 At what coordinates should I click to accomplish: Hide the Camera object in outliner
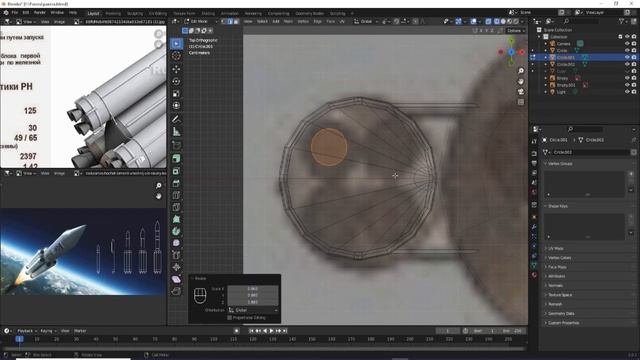point(627,44)
